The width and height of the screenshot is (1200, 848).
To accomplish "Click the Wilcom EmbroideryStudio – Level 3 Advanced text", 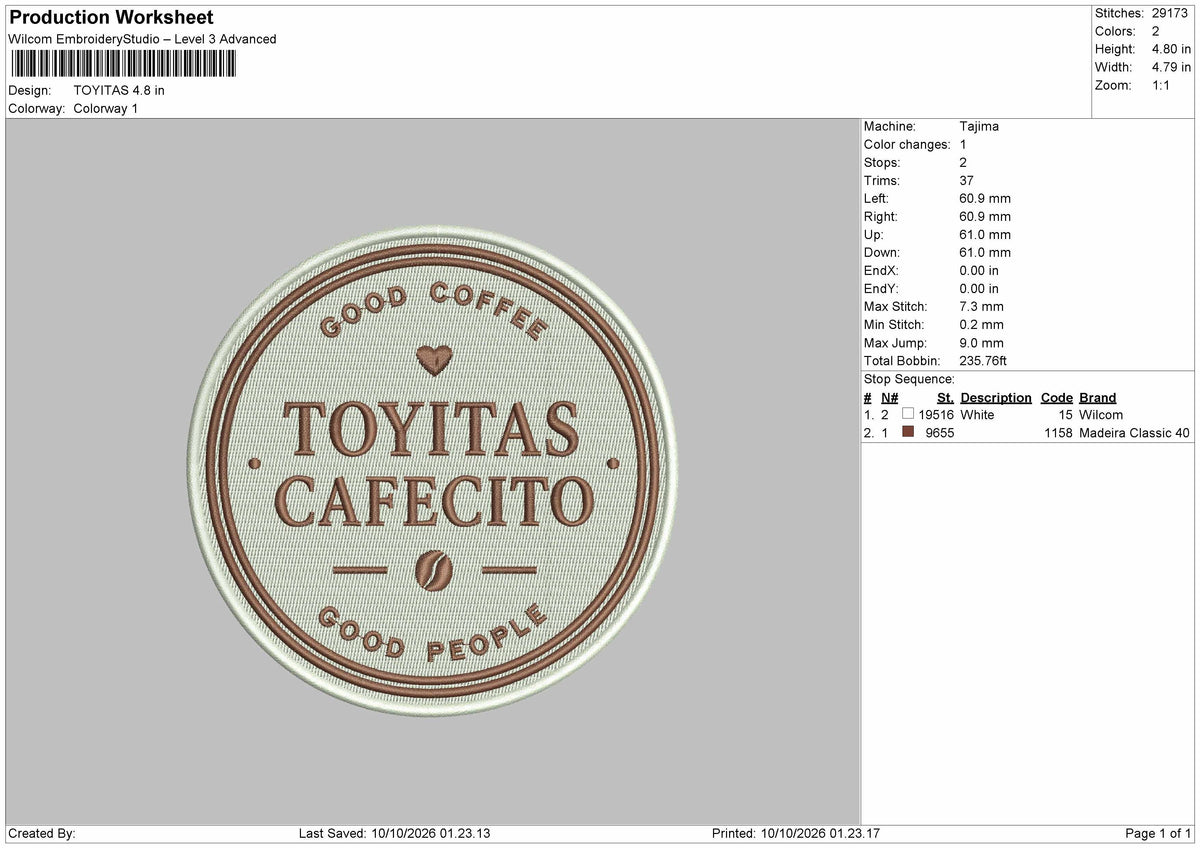I will tap(142, 39).
